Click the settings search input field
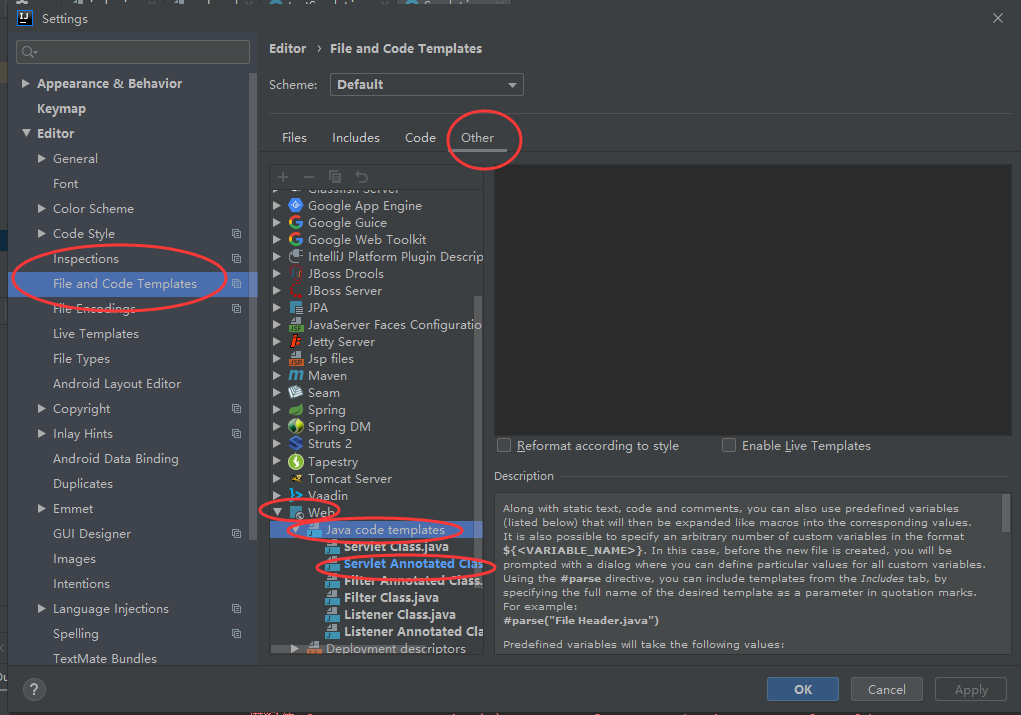 coord(133,52)
